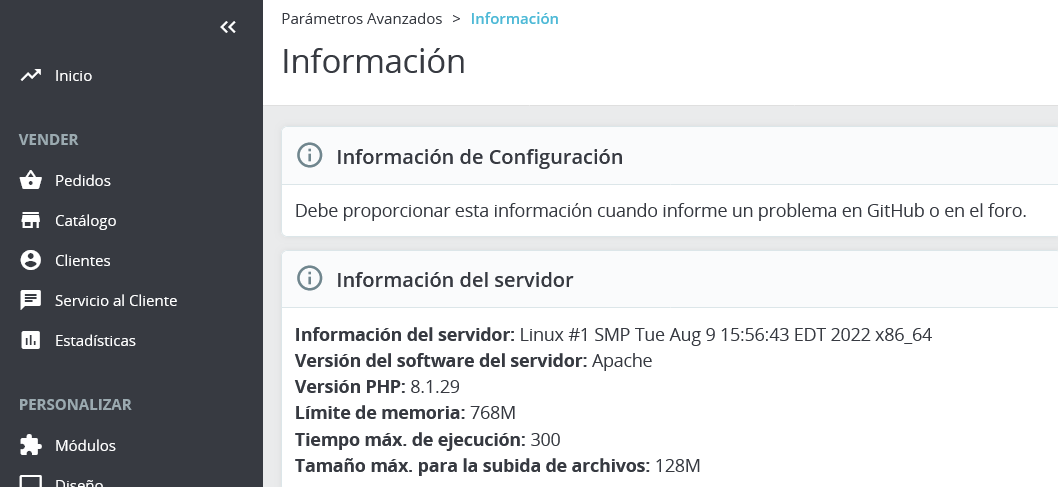Open the Módulos menu entry
Screen dimensions: 1058x487
pyautogui.click(x=85, y=446)
